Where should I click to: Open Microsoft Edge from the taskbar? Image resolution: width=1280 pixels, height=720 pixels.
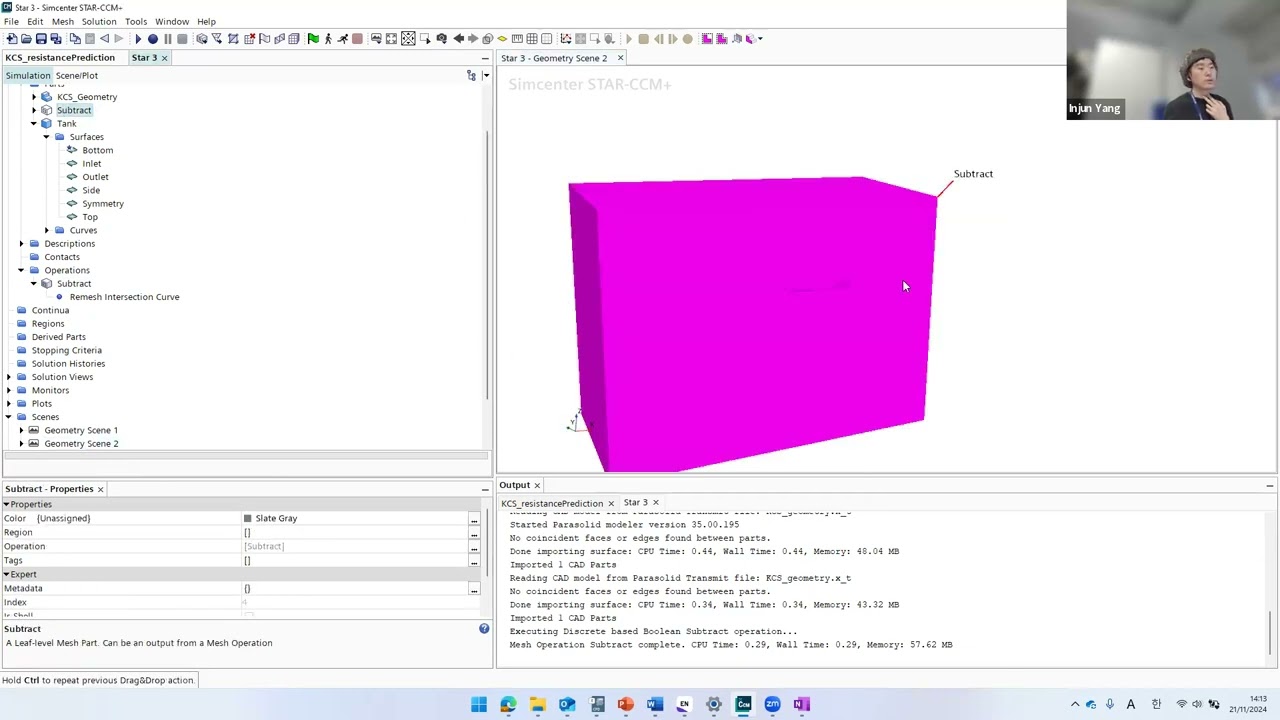508,704
